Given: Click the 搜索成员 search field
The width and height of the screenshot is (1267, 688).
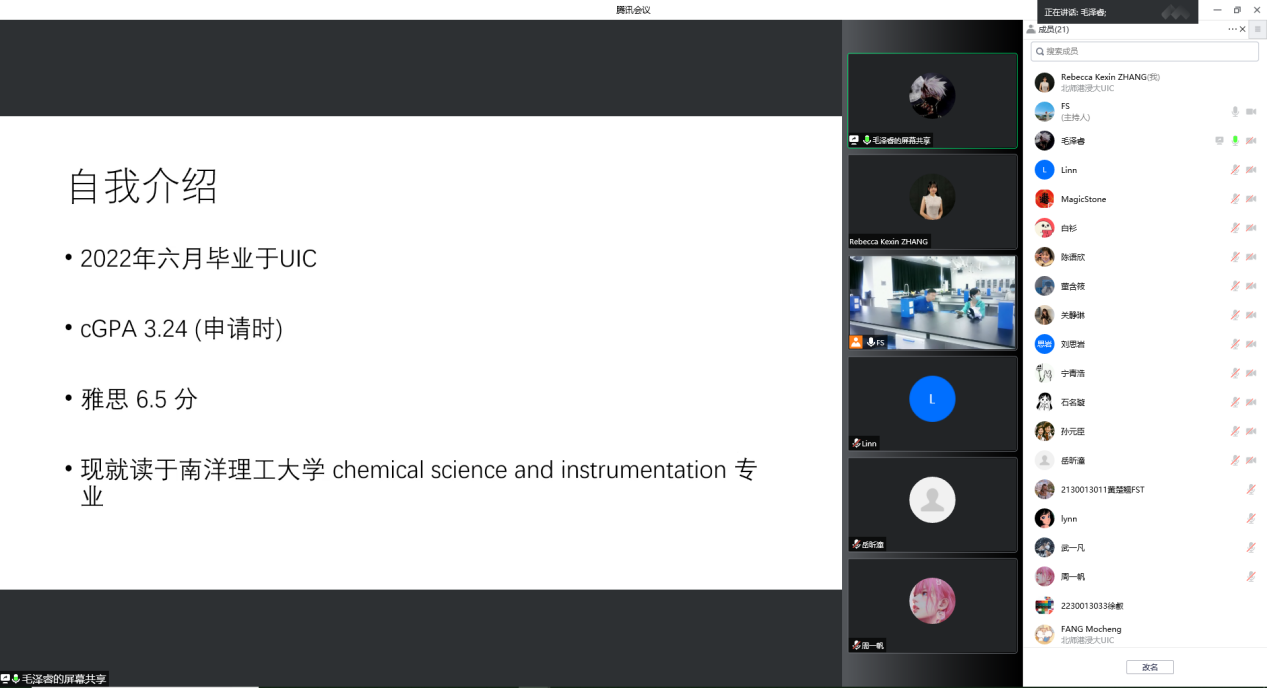Looking at the screenshot, I should pyautogui.click(x=1130, y=51).
